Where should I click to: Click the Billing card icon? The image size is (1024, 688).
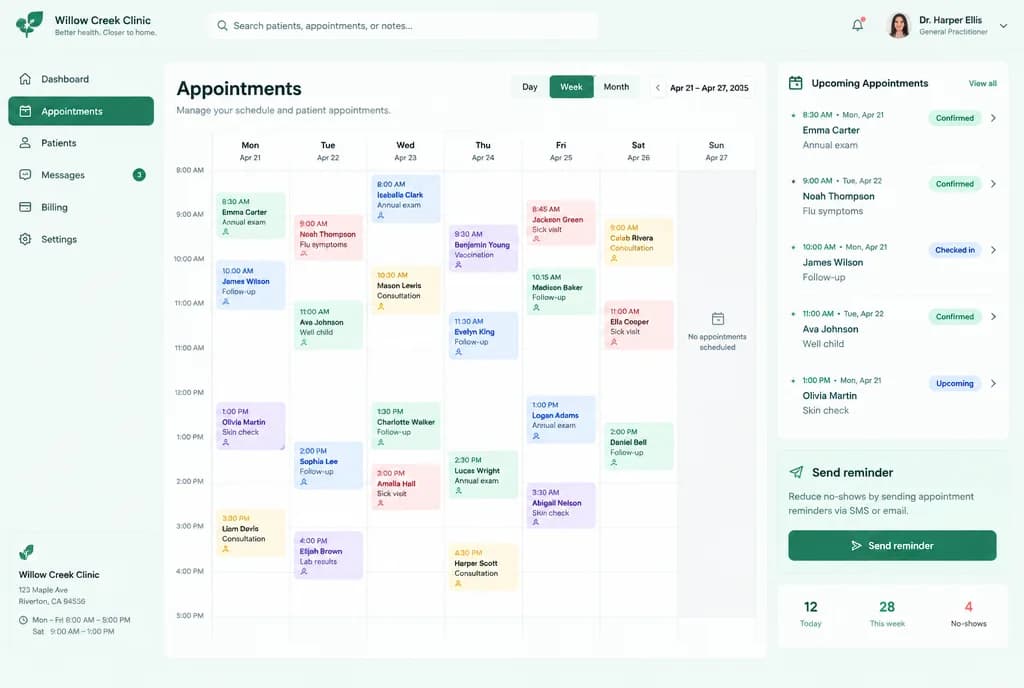(25, 207)
